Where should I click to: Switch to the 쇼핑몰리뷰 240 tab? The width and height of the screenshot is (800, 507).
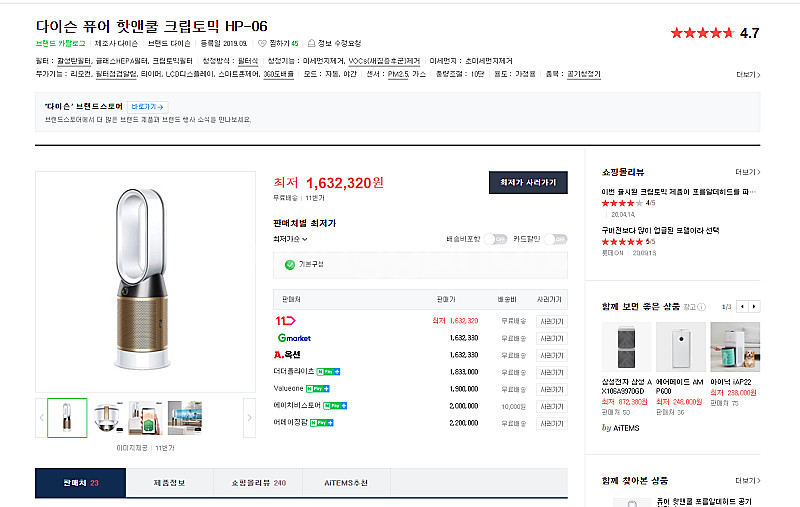click(258, 483)
